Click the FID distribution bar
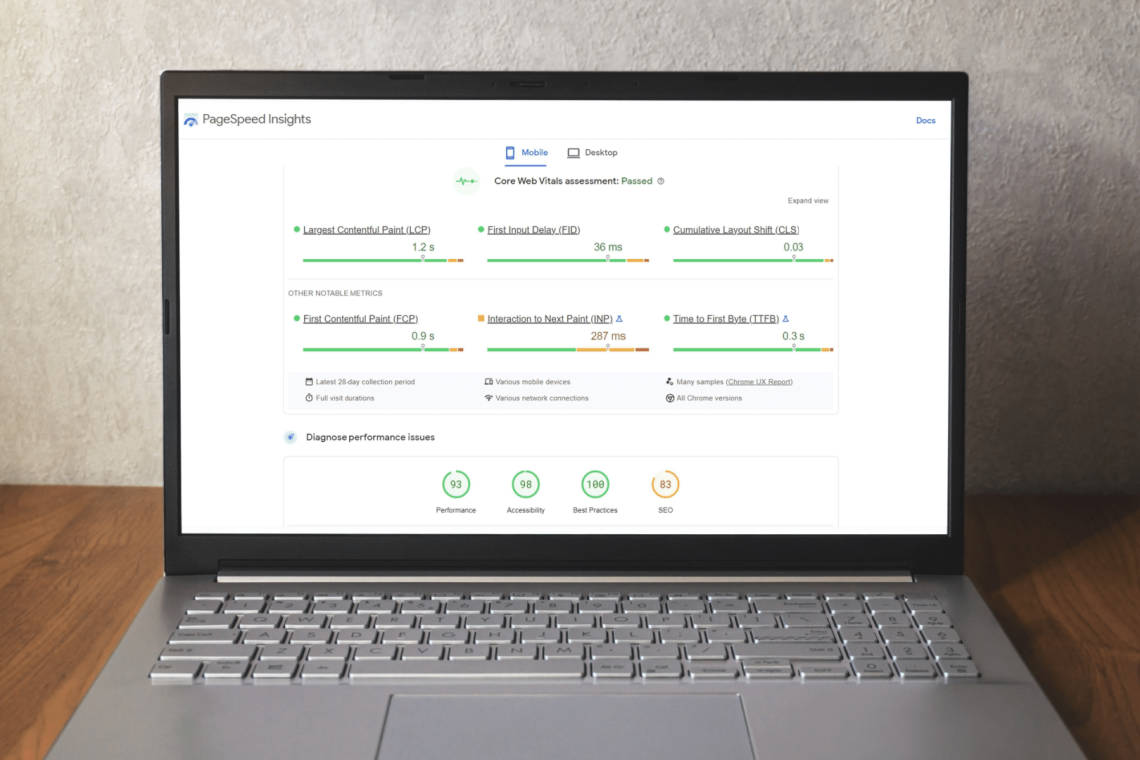1140x760 pixels. (x=568, y=260)
